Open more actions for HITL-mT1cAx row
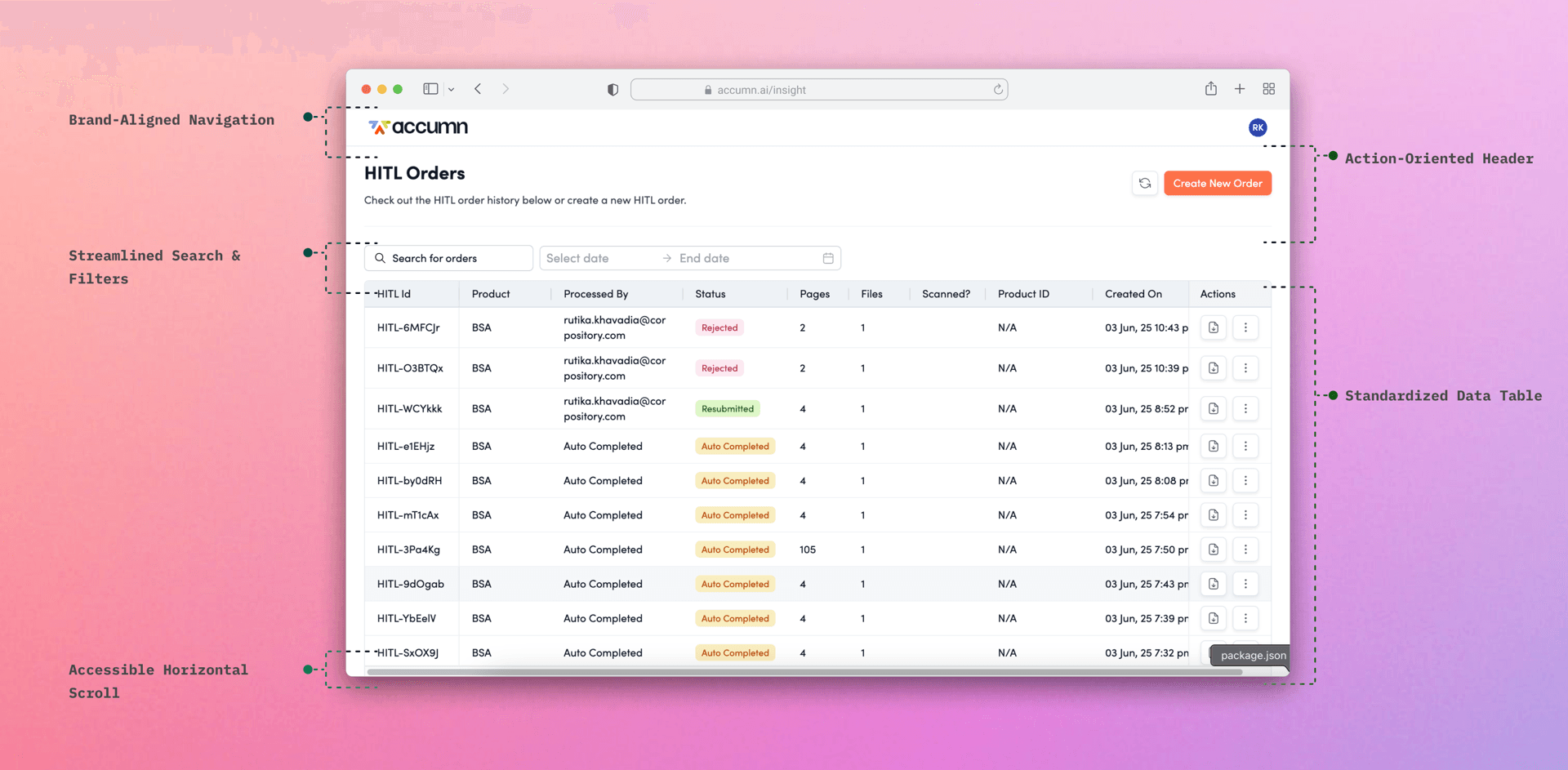This screenshot has height=770, width=1568. pos(1245,515)
